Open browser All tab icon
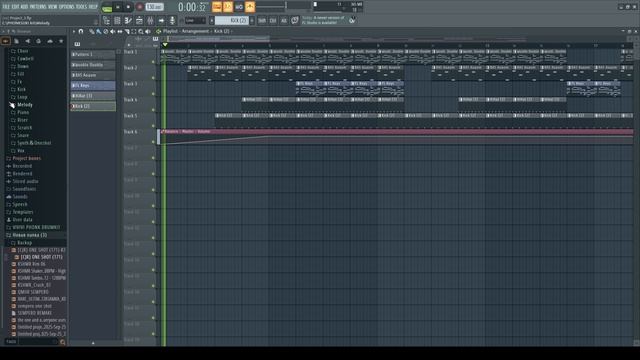This screenshot has width=640, height=360. tap(5, 41)
